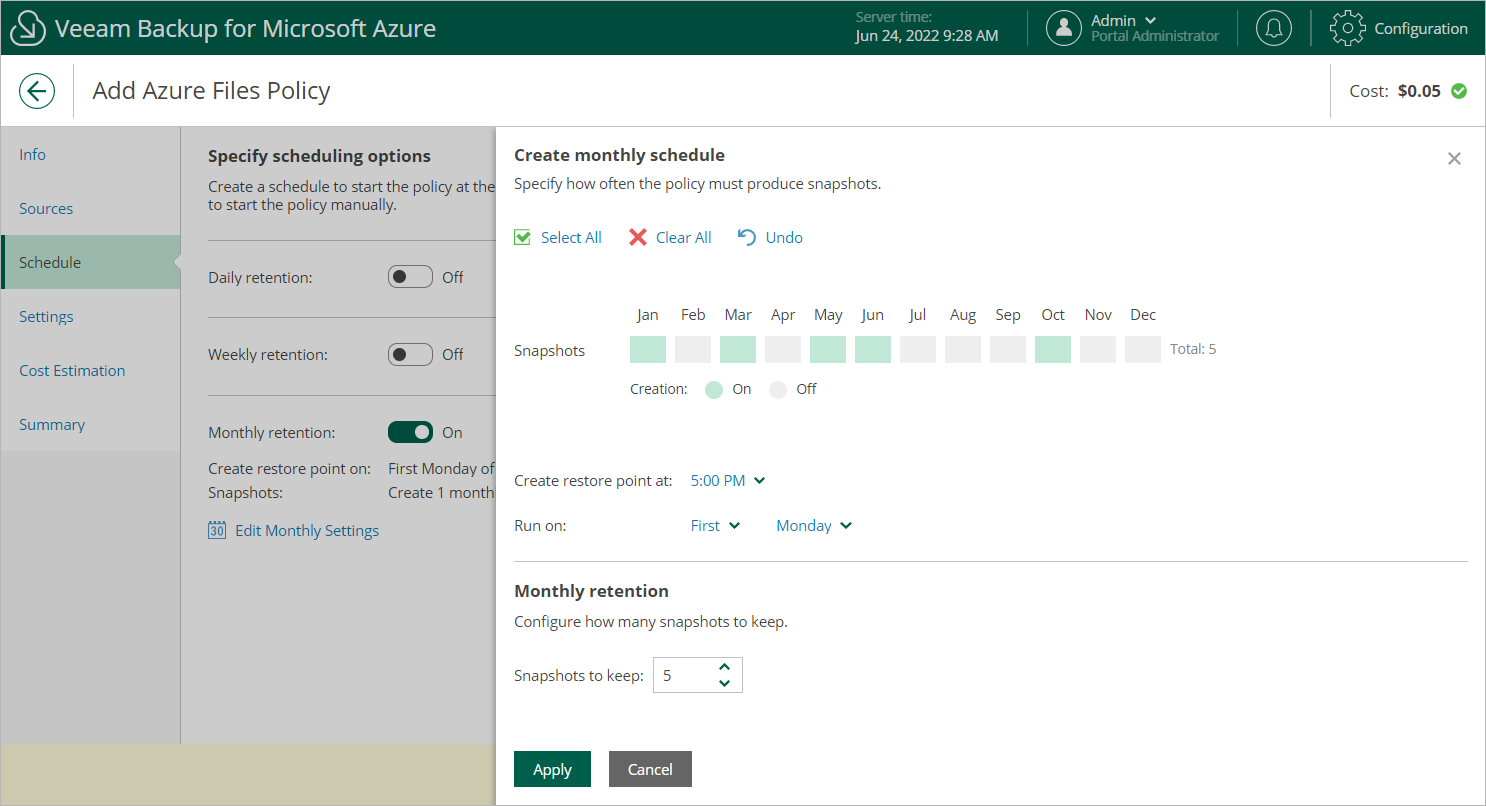Viewport: 1486px width, 806px height.
Task: Turn on Daily retention toggle
Action: (x=410, y=277)
